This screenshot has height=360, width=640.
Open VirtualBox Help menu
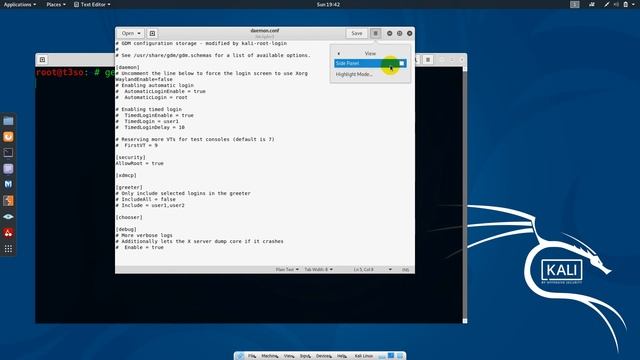(x=342, y=356)
